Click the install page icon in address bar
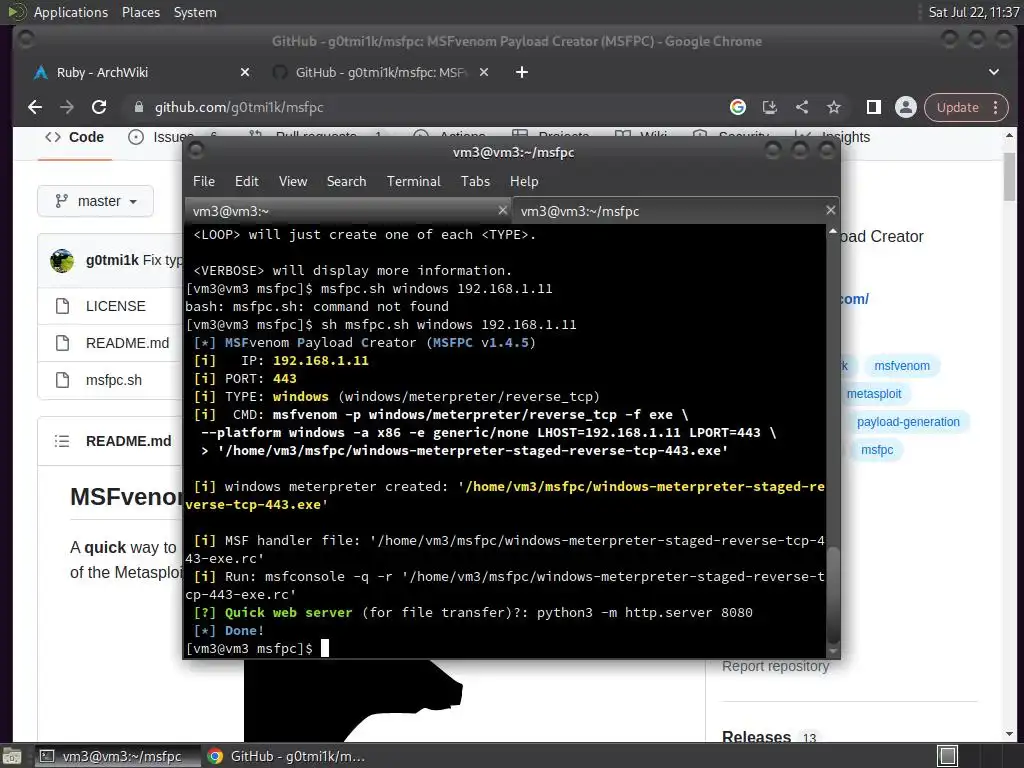 click(770, 107)
